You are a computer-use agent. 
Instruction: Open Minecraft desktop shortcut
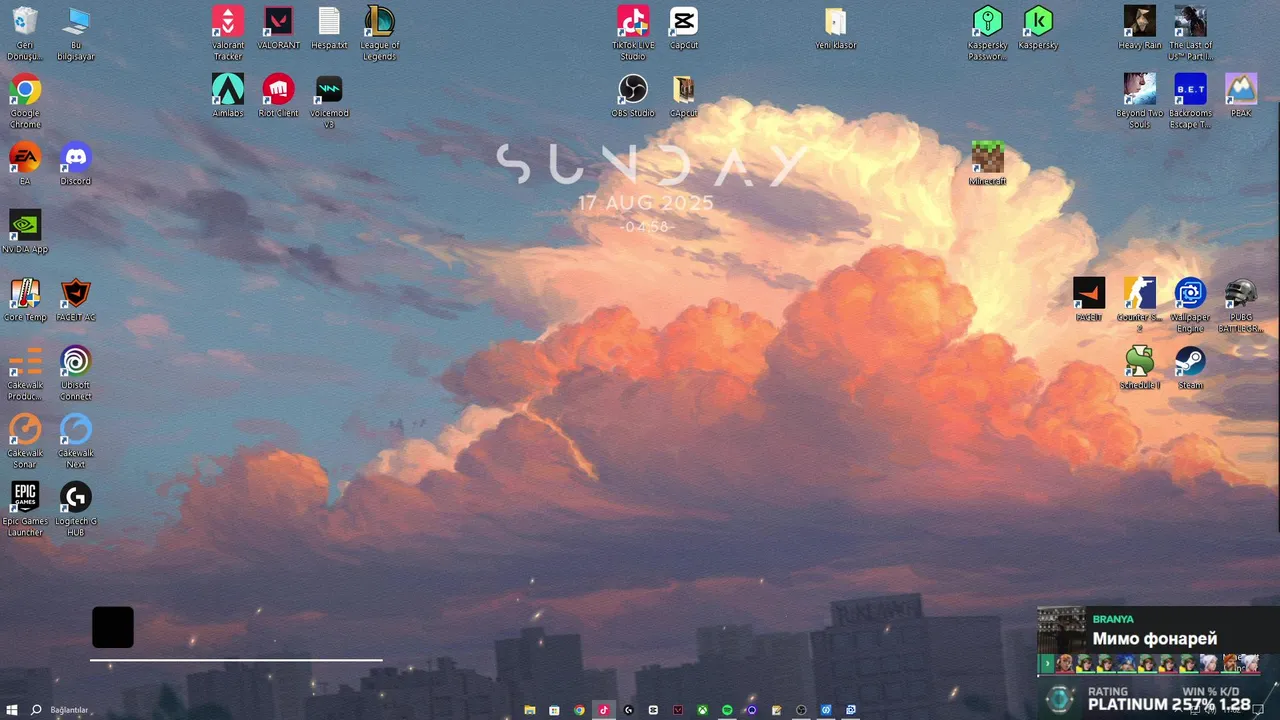(988, 163)
